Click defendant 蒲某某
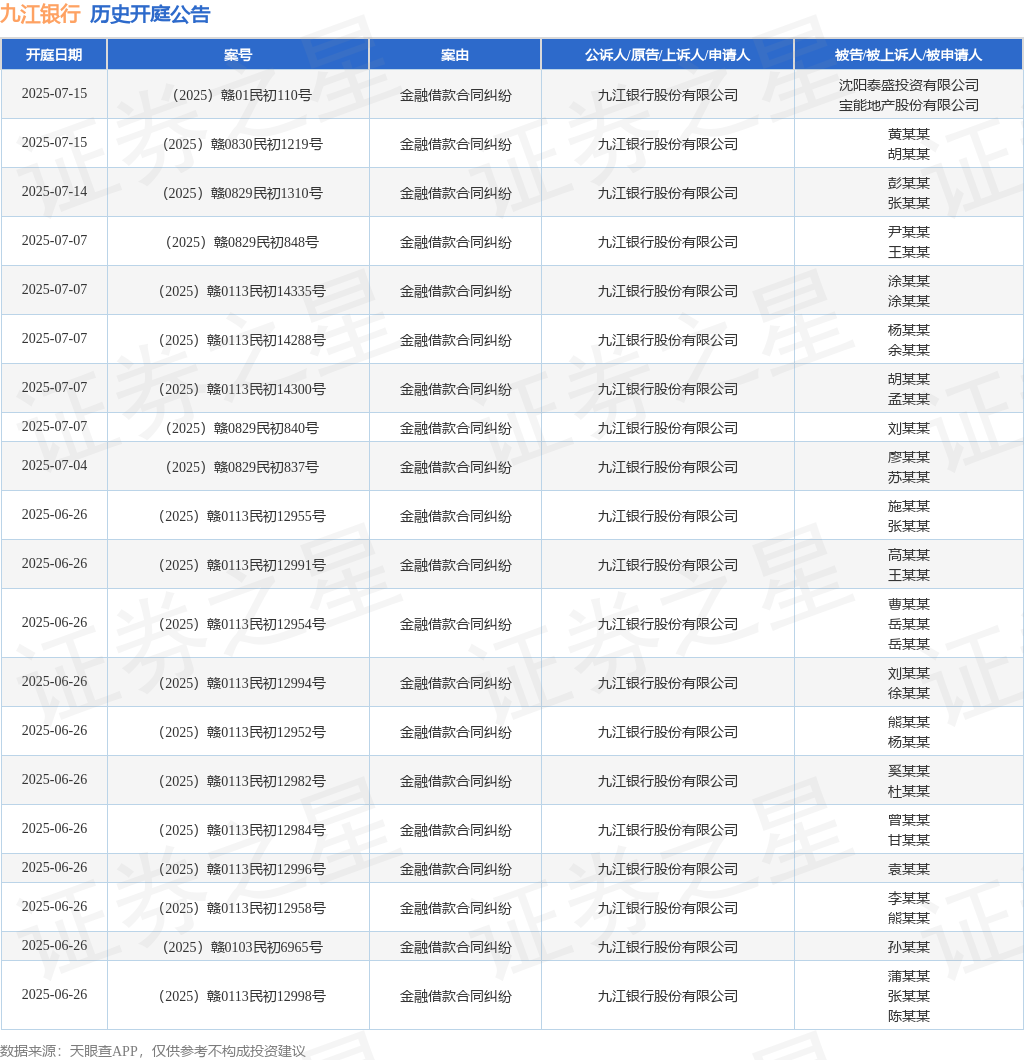1024x1060 pixels. click(908, 976)
